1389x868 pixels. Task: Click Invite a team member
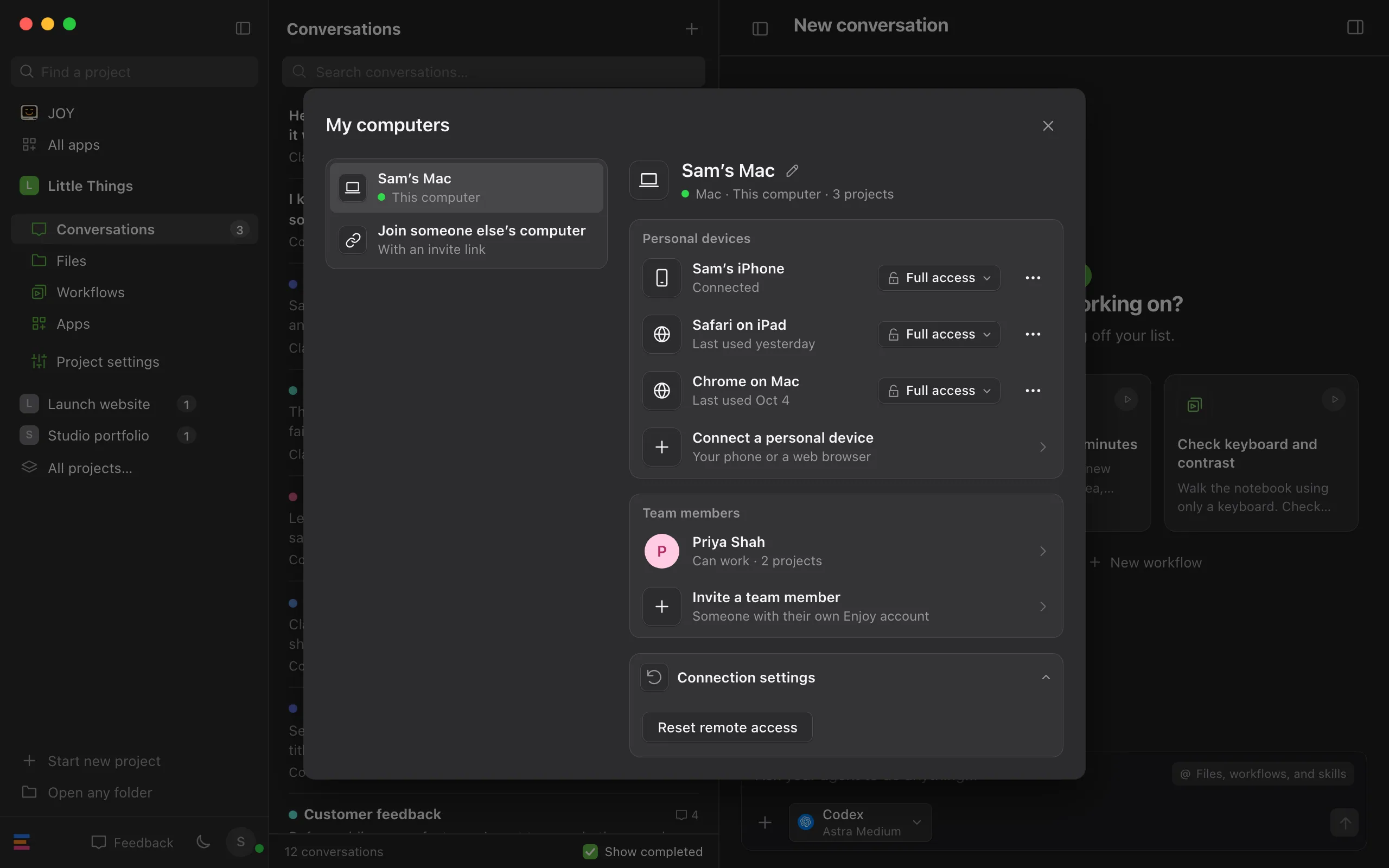pos(846,606)
